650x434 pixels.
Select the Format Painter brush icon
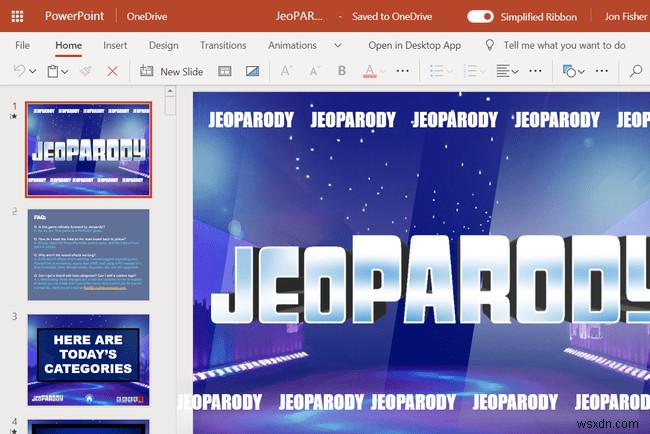tap(85, 72)
